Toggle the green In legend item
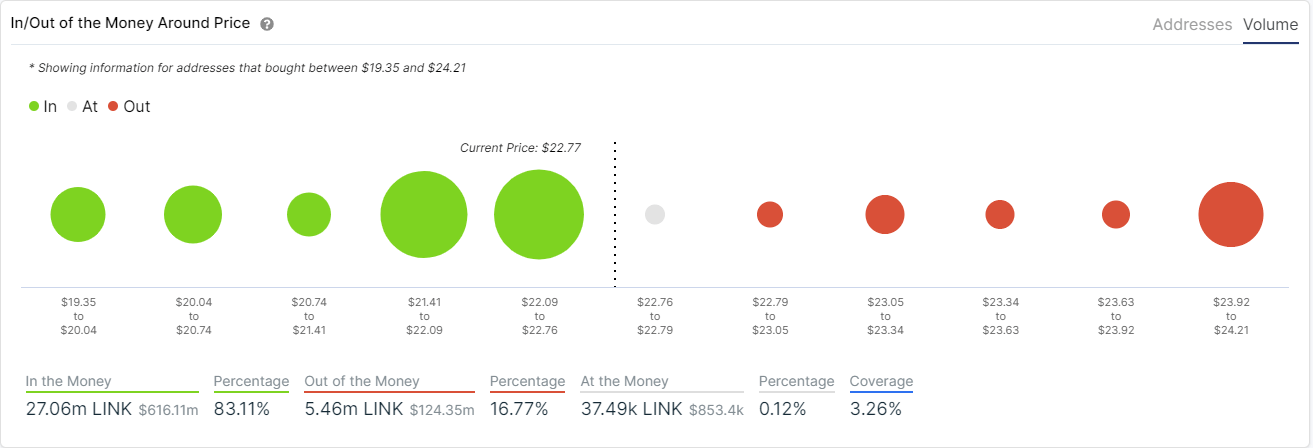Screen dimensions: 1313x448 [43, 106]
